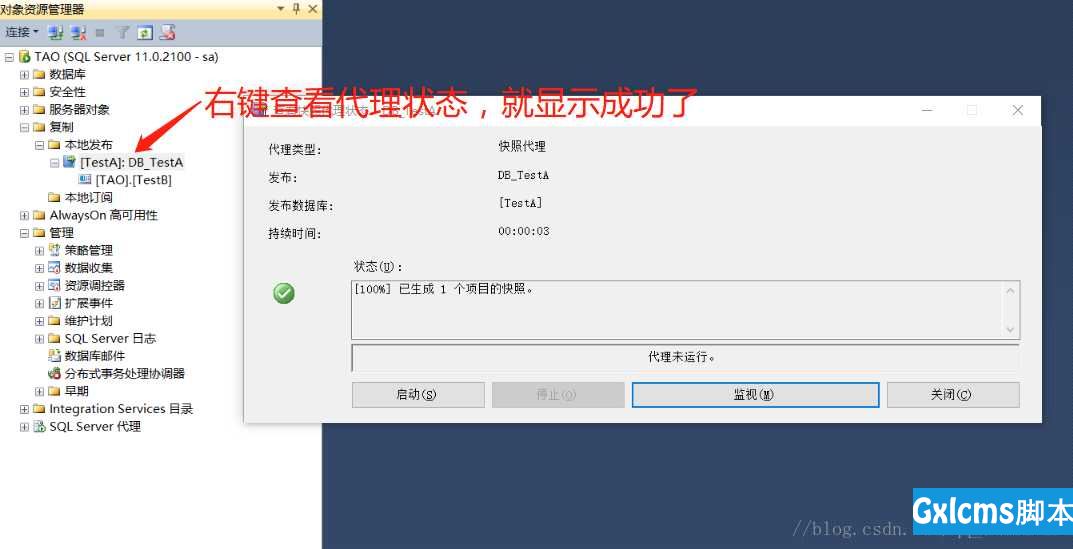Collapse the 管理 folder
This screenshot has height=549, width=1073.
24,233
